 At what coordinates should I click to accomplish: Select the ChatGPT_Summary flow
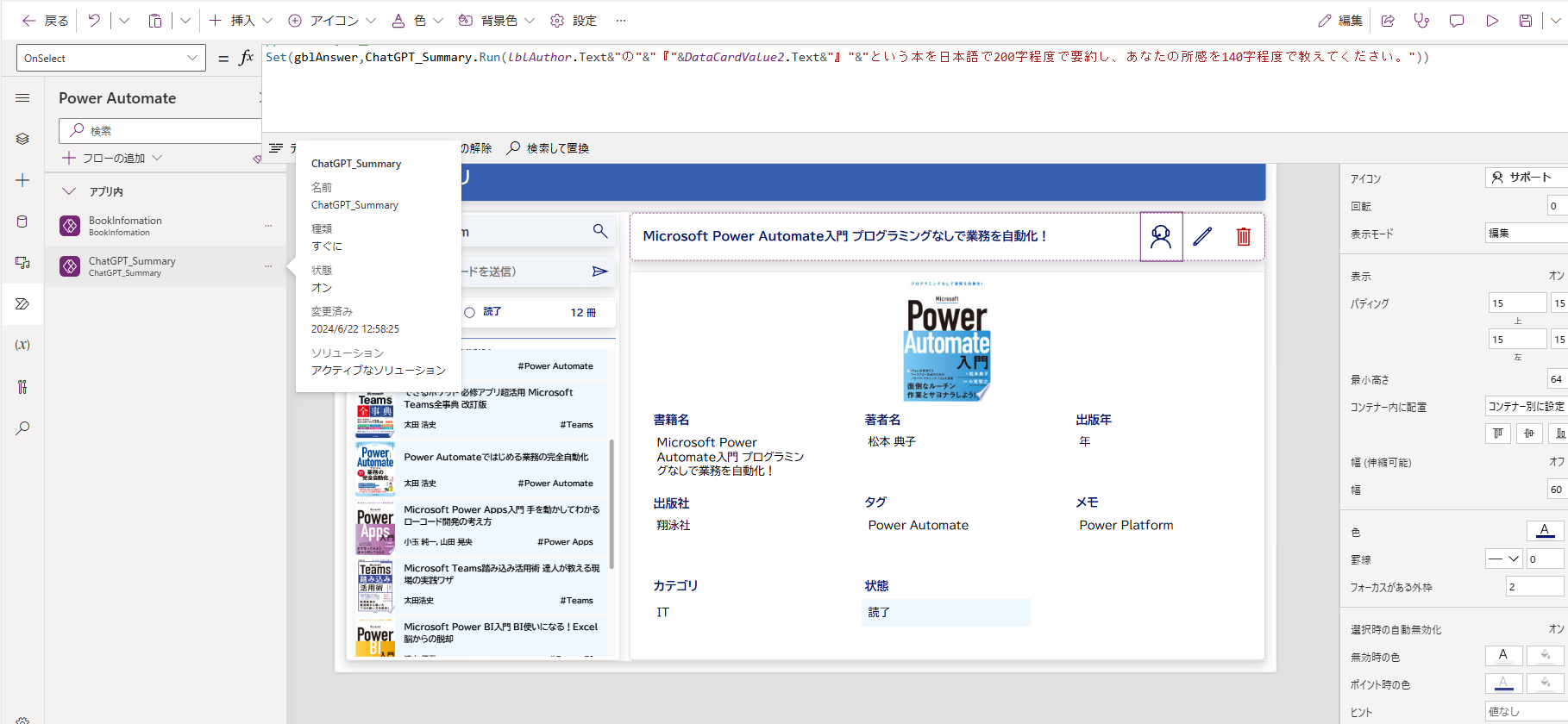[164, 266]
